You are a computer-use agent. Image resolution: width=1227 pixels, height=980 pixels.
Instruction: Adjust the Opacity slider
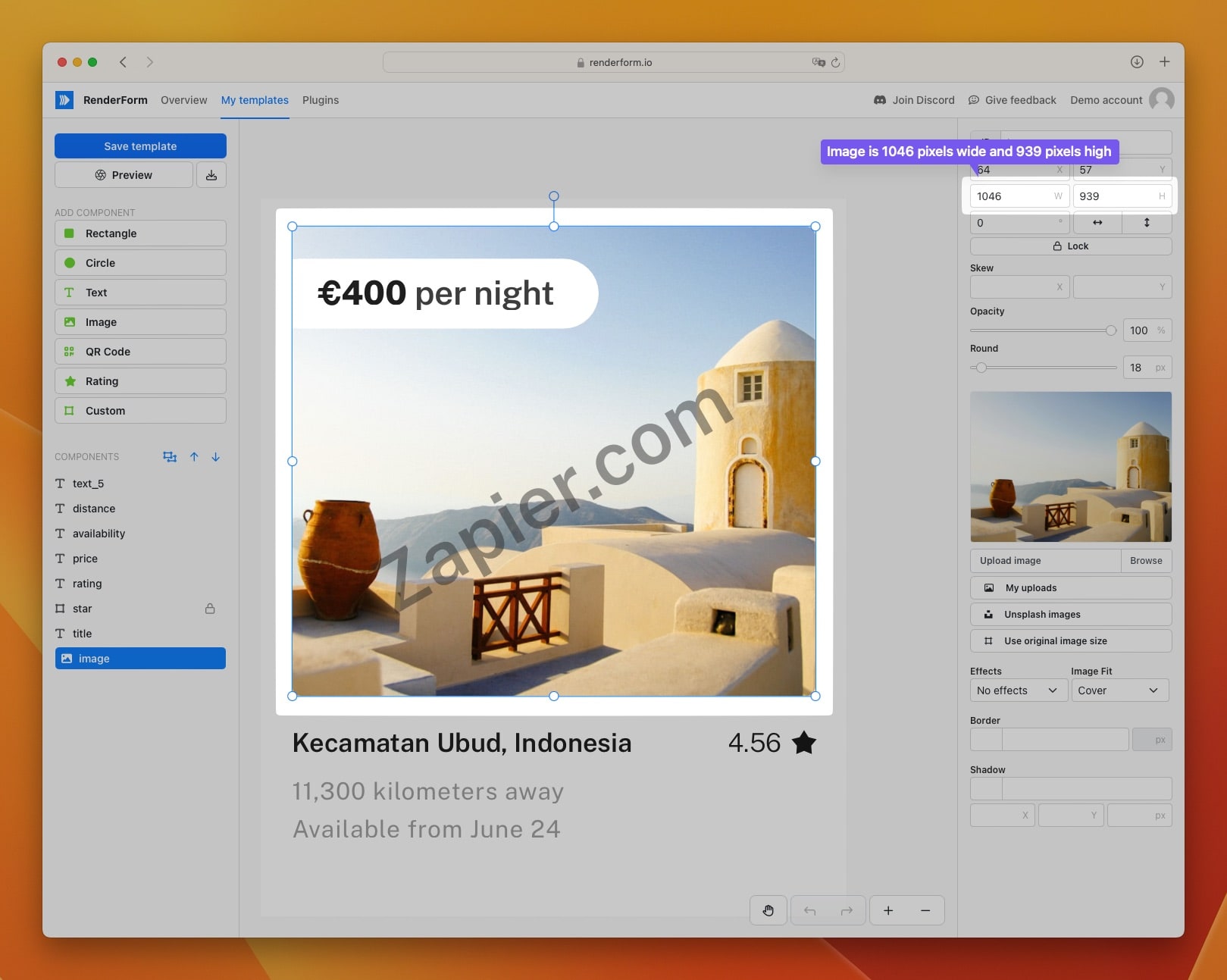(x=1110, y=330)
